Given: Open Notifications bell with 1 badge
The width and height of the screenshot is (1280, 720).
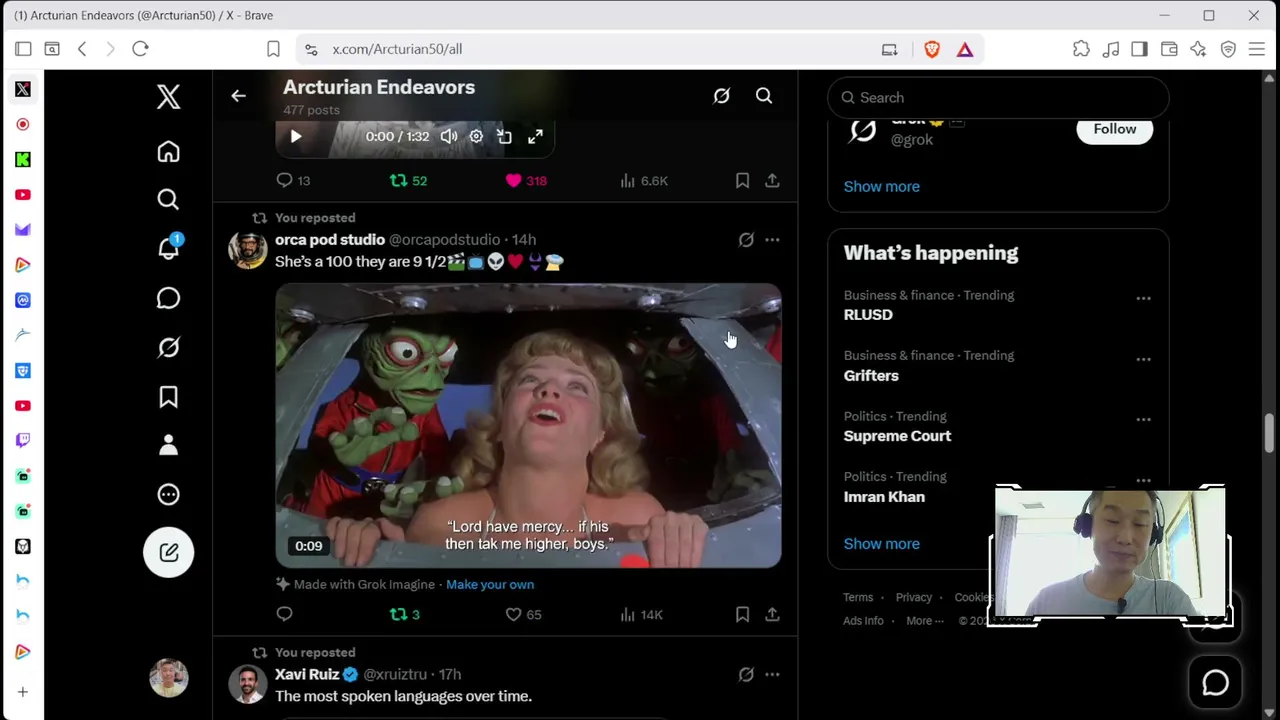Looking at the screenshot, I should pos(168,248).
